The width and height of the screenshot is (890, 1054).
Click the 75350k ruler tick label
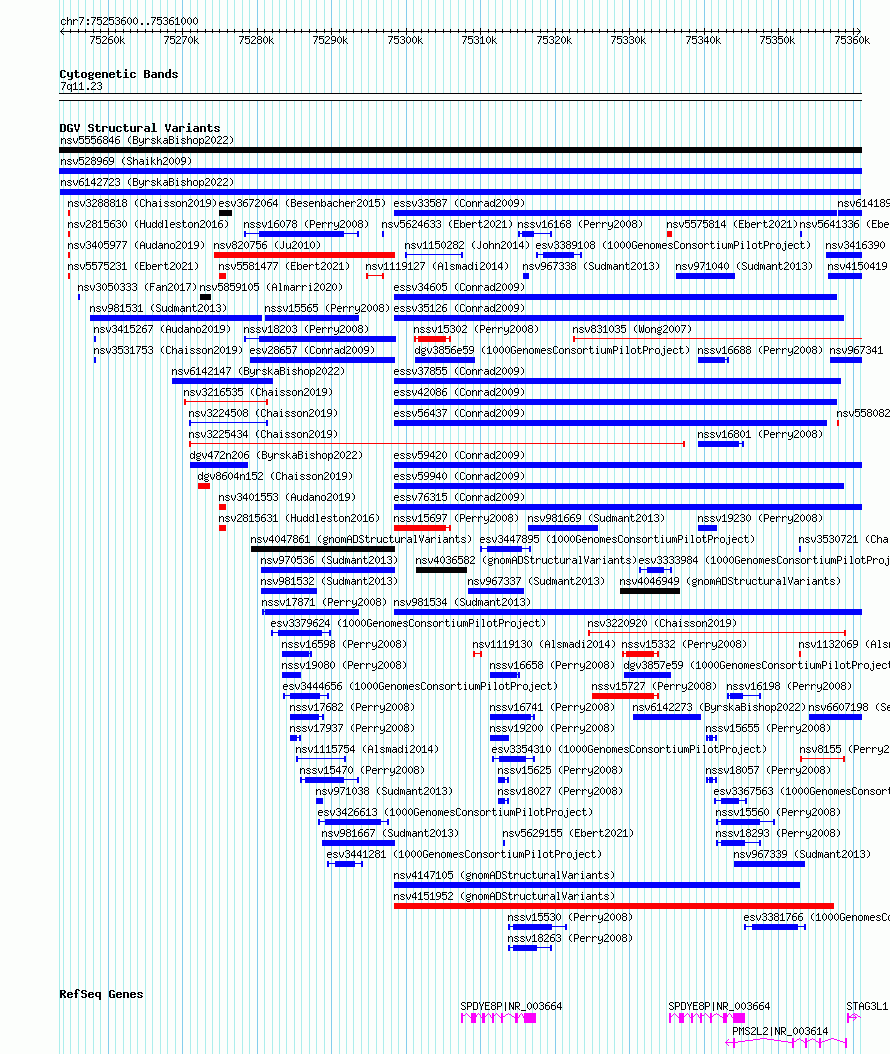click(x=777, y=40)
